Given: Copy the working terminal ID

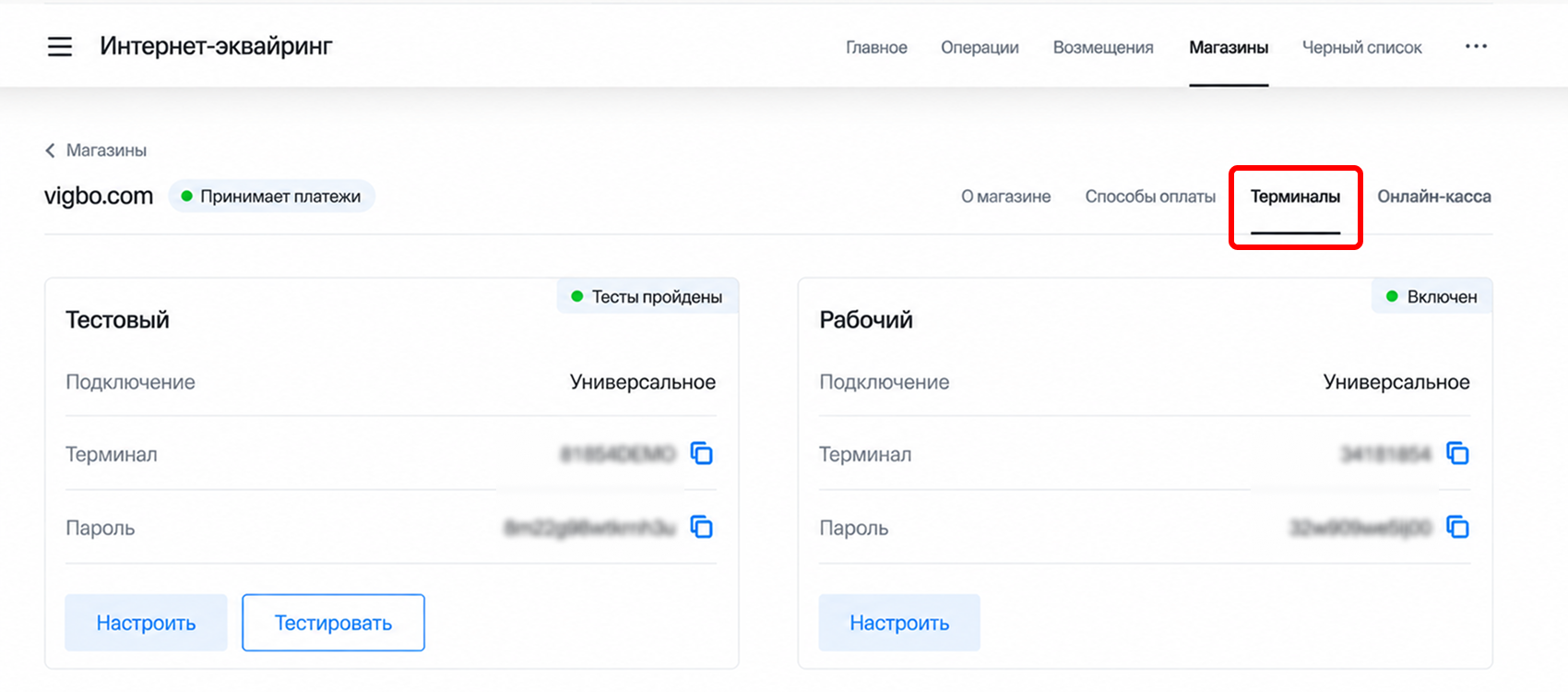Looking at the screenshot, I should (1457, 454).
